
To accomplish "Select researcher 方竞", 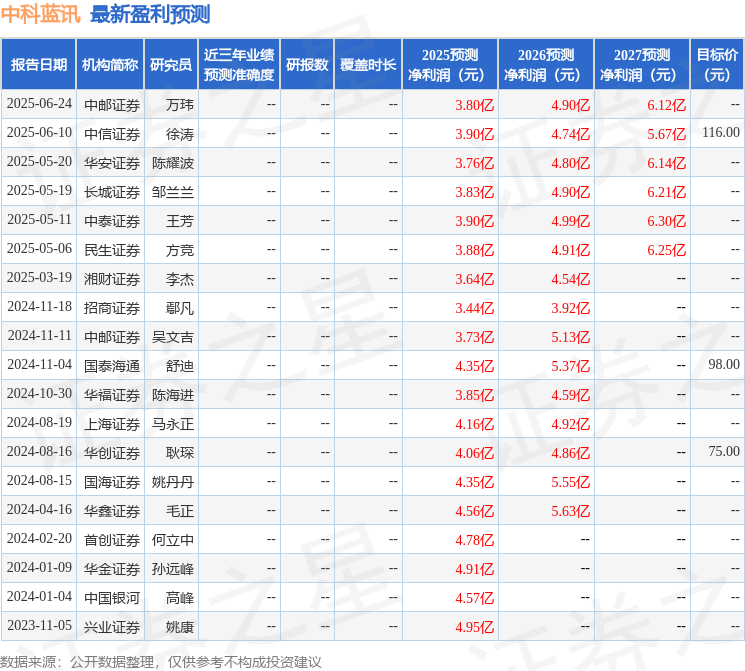I will [180, 249].
